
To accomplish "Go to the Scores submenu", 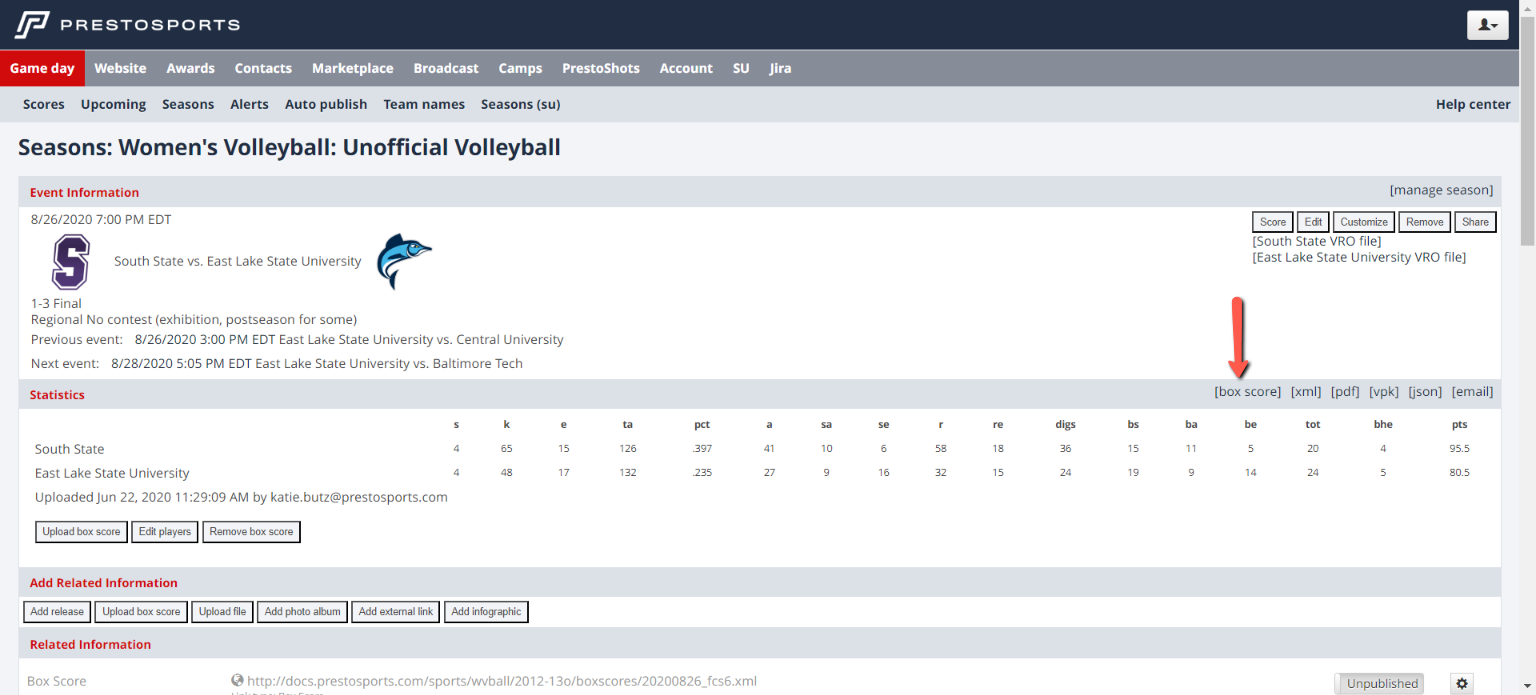I will 44,104.
